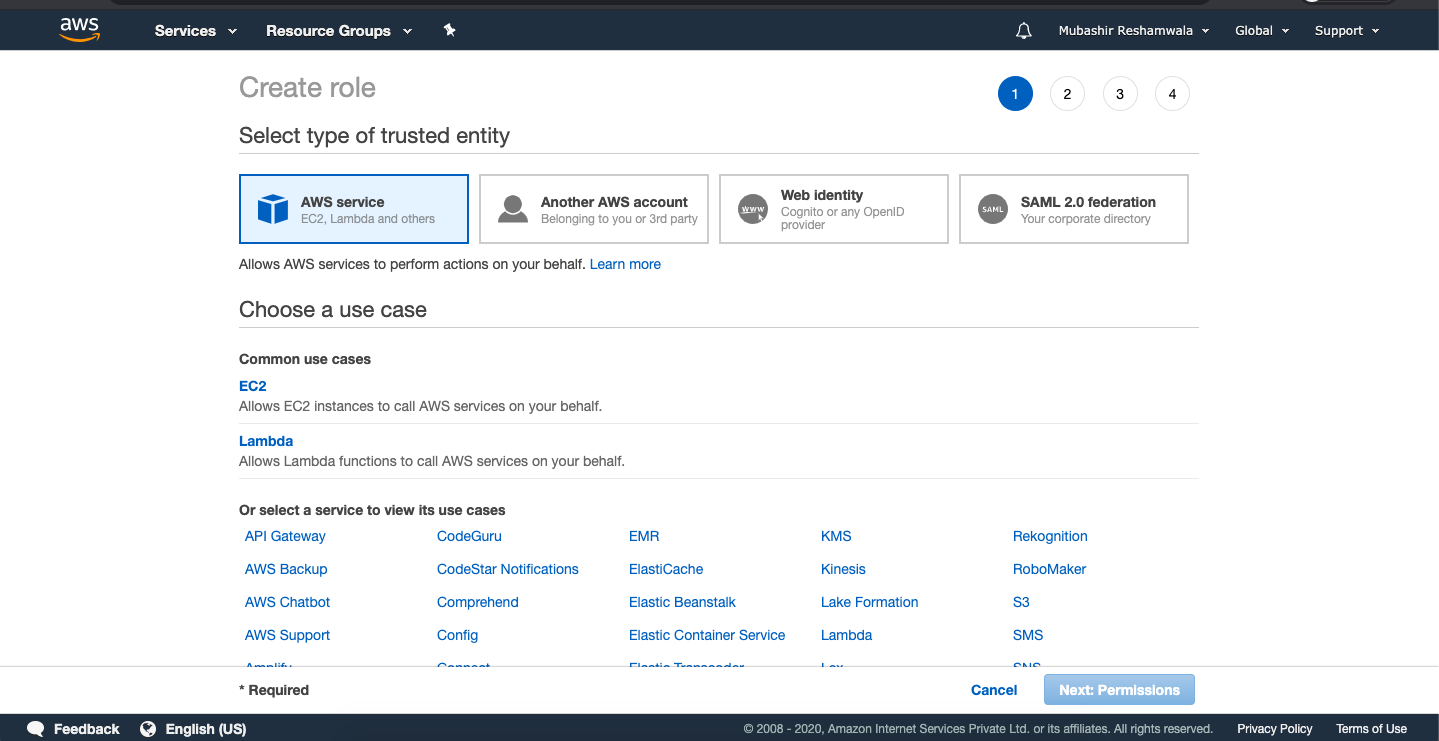Select CodeGuru service
Screen dimensions: 1439x741
pos(469,536)
